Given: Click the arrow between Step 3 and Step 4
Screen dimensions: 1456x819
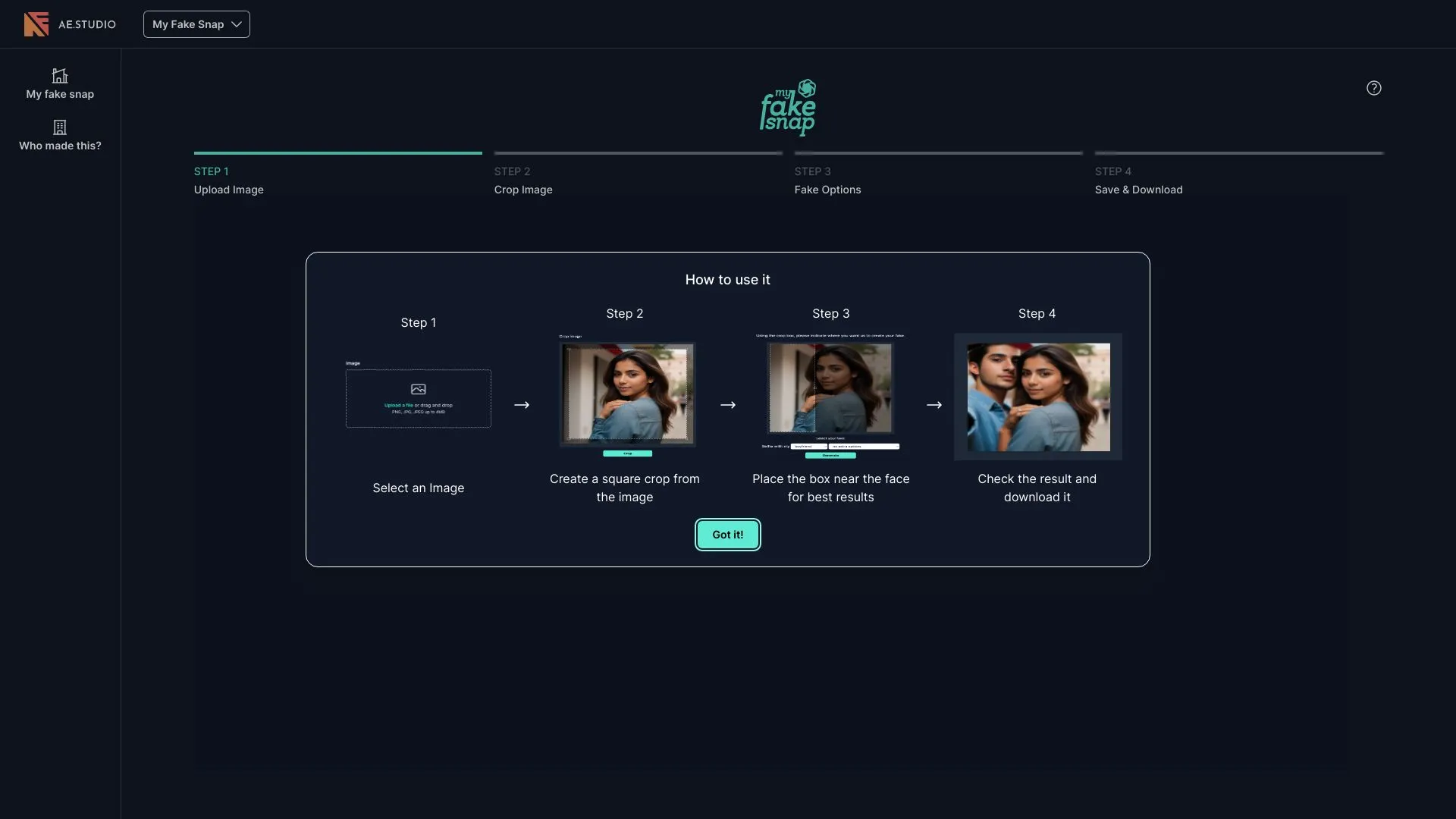Looking at the screenshot, I should pyautogui.click(x=934, y=405).
